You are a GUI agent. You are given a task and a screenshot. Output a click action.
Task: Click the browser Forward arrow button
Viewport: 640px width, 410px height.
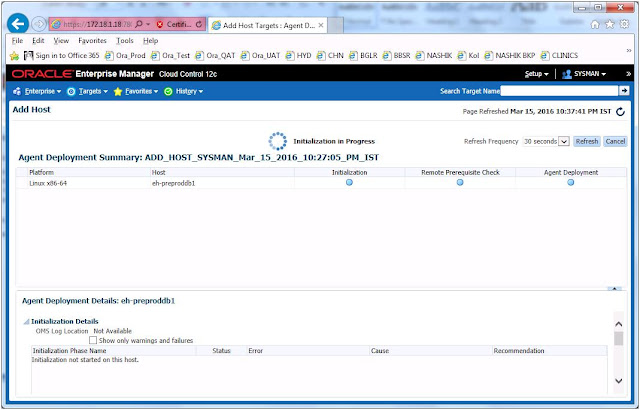point(38,24)
